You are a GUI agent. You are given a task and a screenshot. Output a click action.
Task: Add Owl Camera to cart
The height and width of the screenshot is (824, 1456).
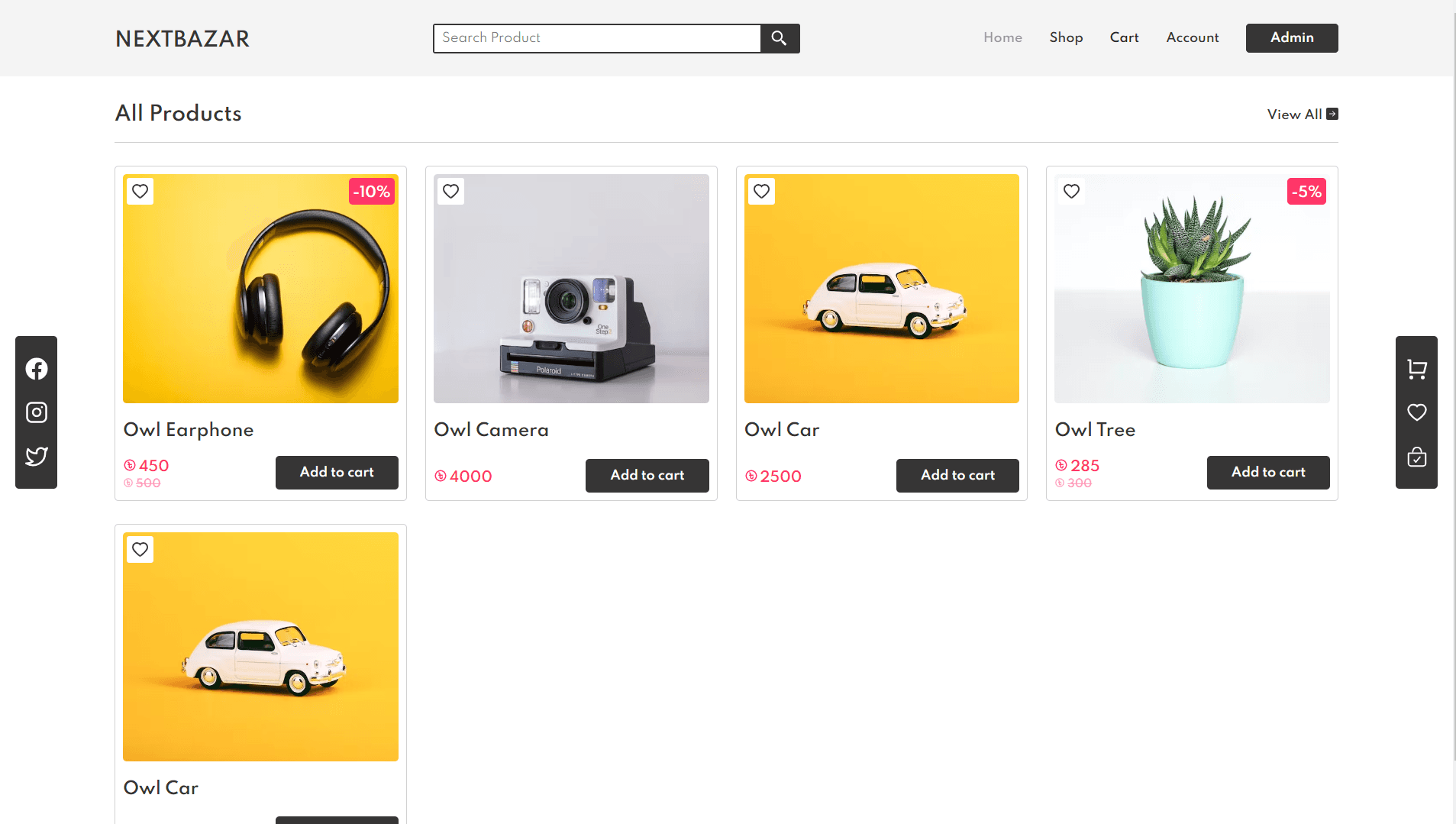tap(647, 475)
